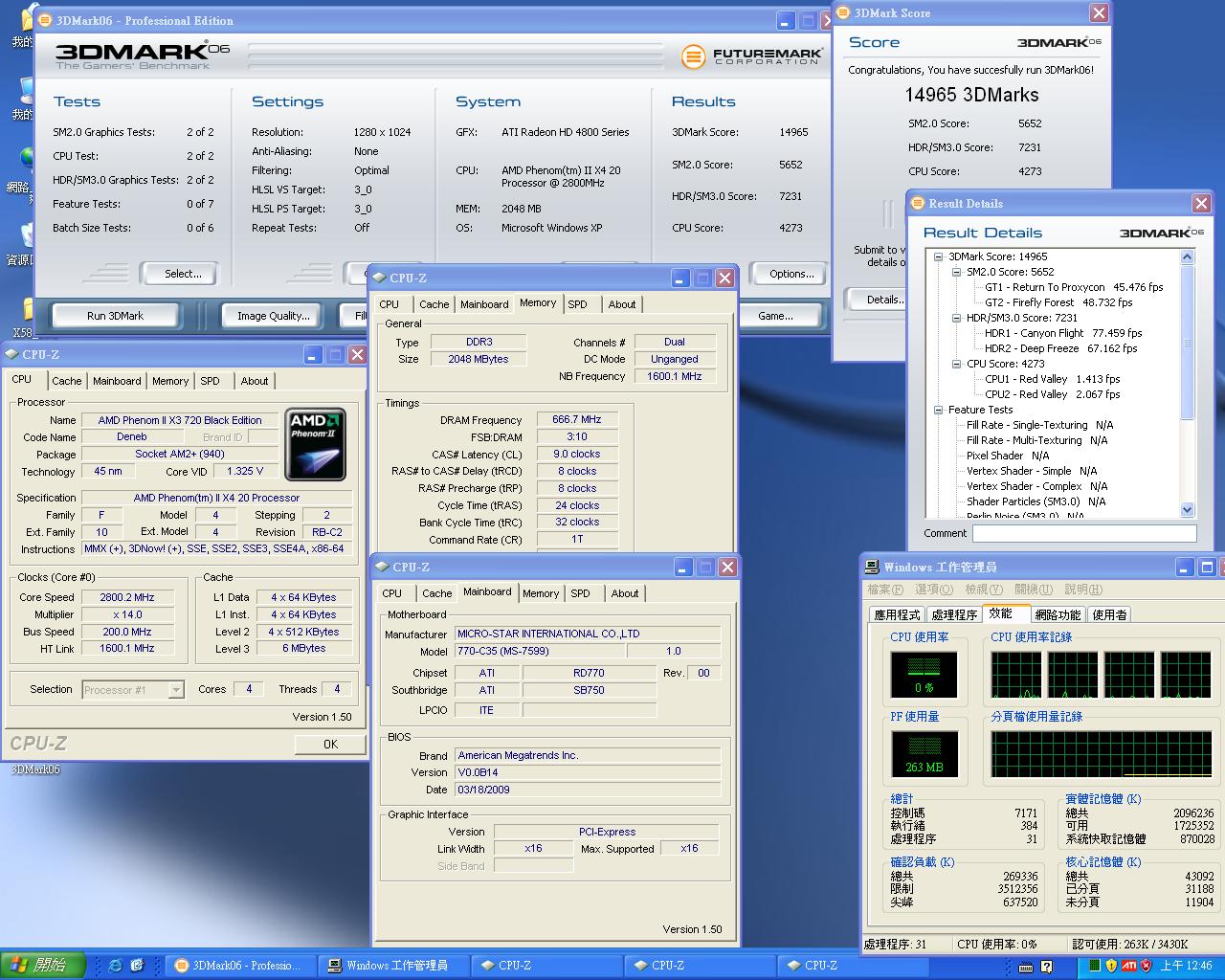The width and height of the screenshot is (1225, 980).
Task: Switch to 網路功能 tab in Task Manager
Action: [x=1058, y=614]
